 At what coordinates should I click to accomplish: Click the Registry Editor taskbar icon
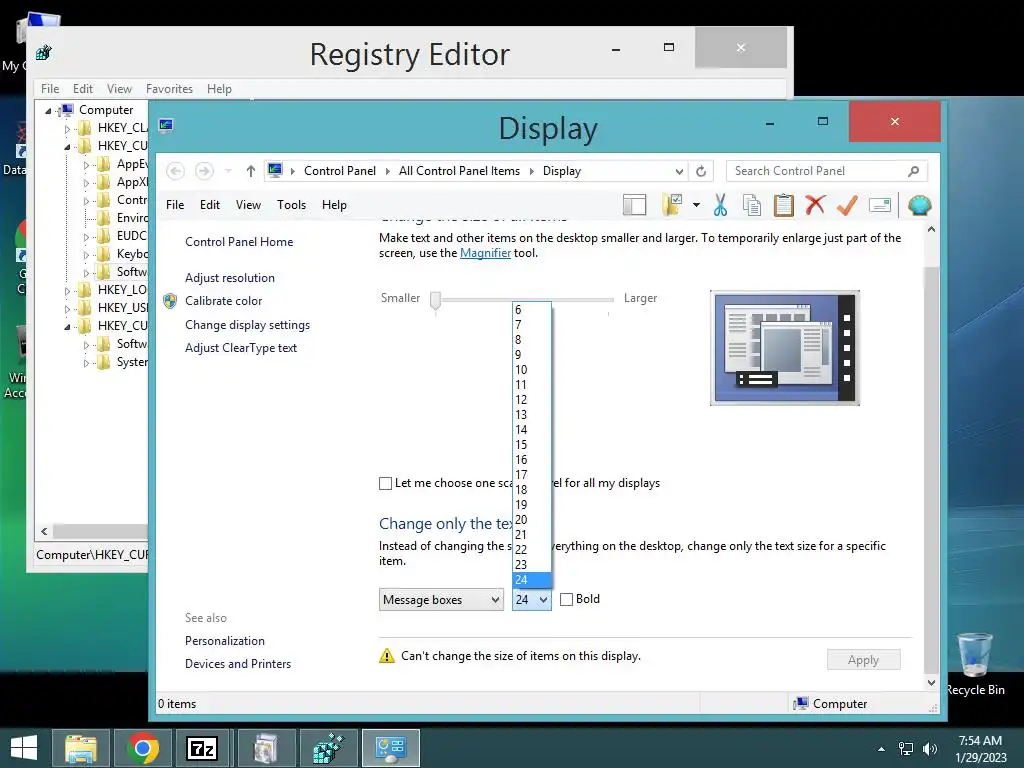[x=328, y=748]
